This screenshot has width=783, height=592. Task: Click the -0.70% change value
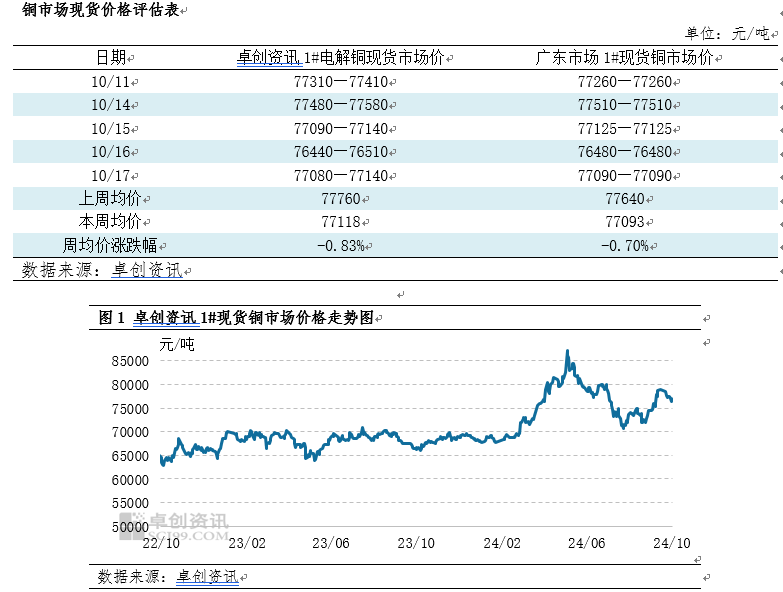pyautogui.click(x=624, y=246)
